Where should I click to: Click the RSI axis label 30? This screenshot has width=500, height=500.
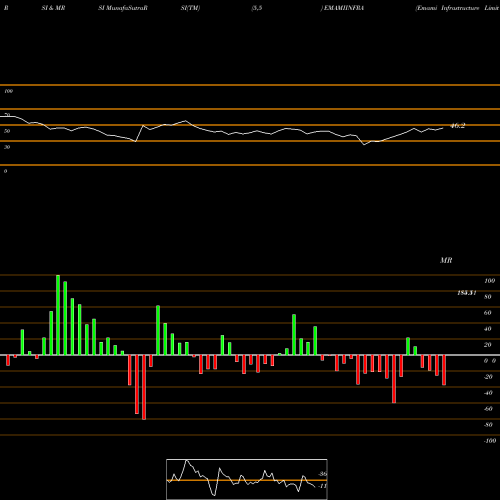pos(7,147)
